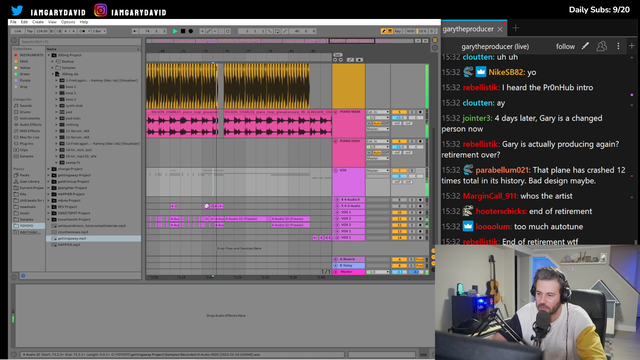Open PIANO MAIN Ext. In input dropdown
640x360 pixels.
click(x=378, y=112)
